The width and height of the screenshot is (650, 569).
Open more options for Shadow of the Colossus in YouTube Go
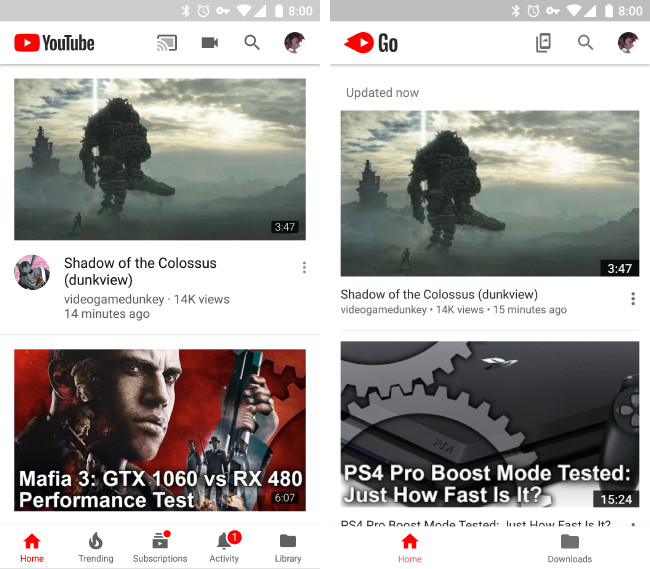point(633,298)
